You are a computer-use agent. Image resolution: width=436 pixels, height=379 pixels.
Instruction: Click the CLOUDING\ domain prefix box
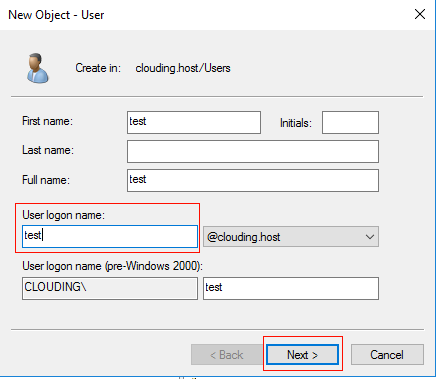(110, 288)
